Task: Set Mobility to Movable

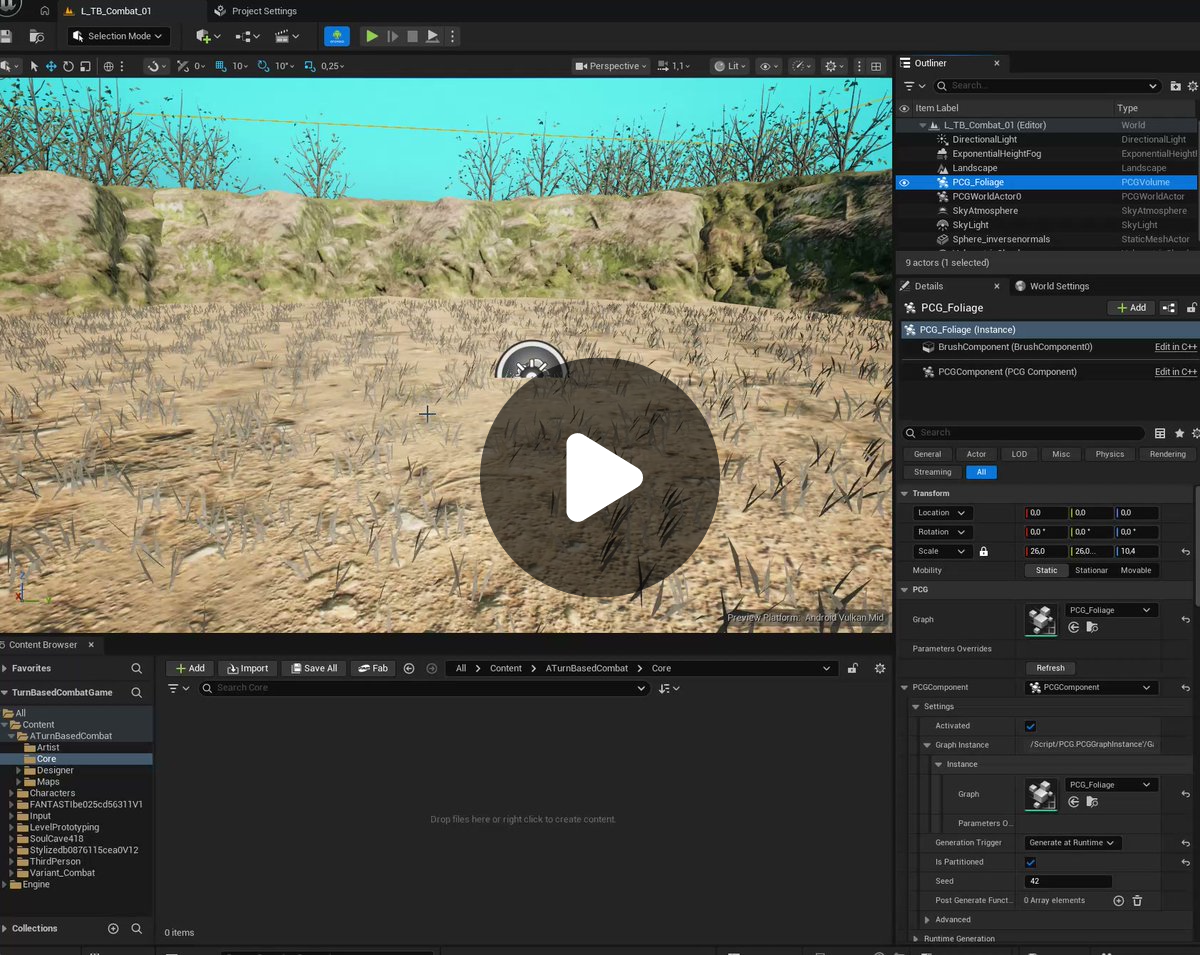Action: click(1136, 570)
